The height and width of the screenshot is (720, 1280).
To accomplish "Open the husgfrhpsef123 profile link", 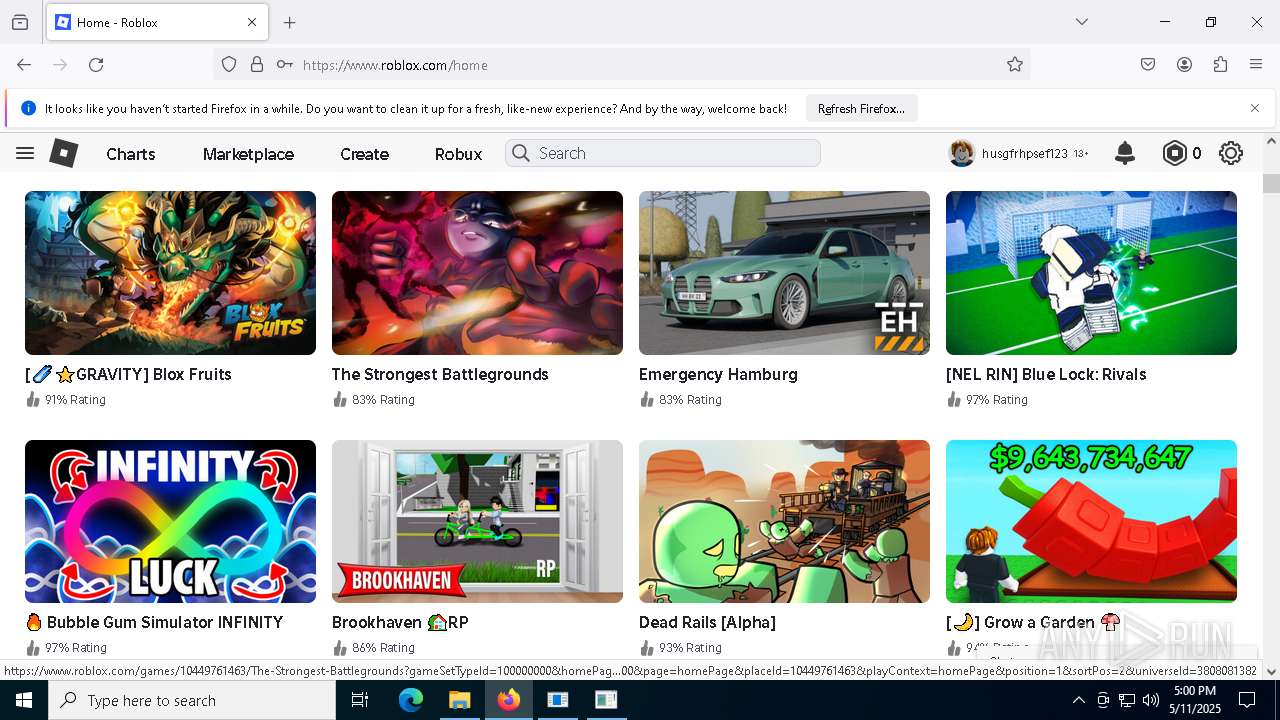I will (x=1025, y=154).
